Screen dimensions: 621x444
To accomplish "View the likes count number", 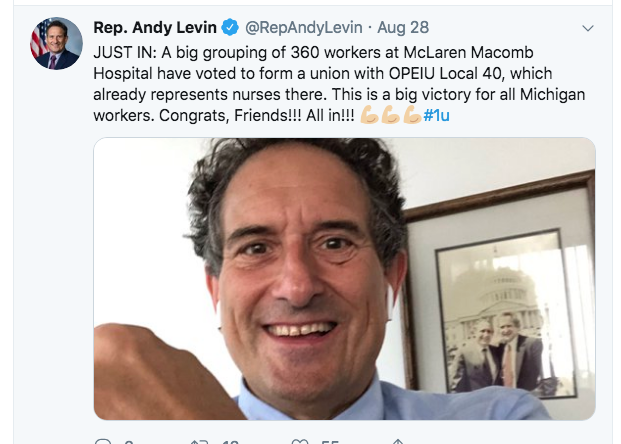I will coord(330,441).
